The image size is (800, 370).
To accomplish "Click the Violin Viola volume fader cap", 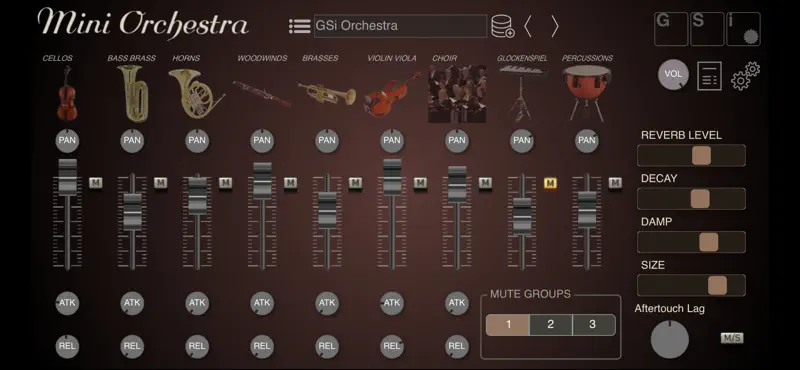I will pos(392,177).
